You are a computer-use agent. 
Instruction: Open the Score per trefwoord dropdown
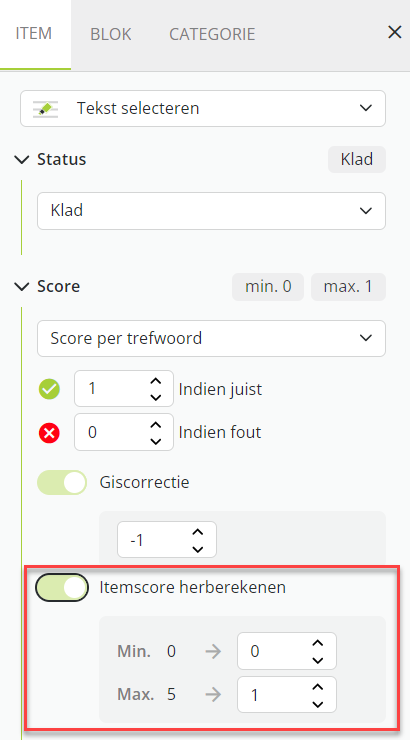tap(211, 338)
